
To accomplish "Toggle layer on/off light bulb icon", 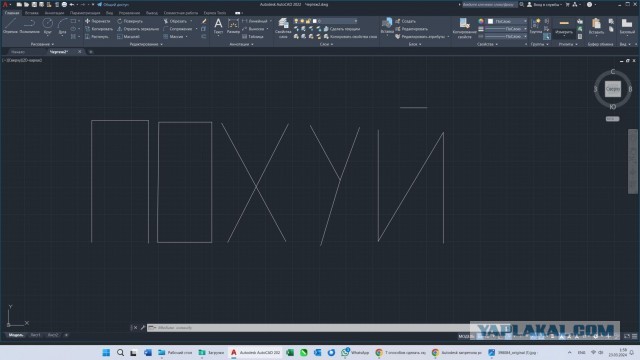I will point(296,21).
